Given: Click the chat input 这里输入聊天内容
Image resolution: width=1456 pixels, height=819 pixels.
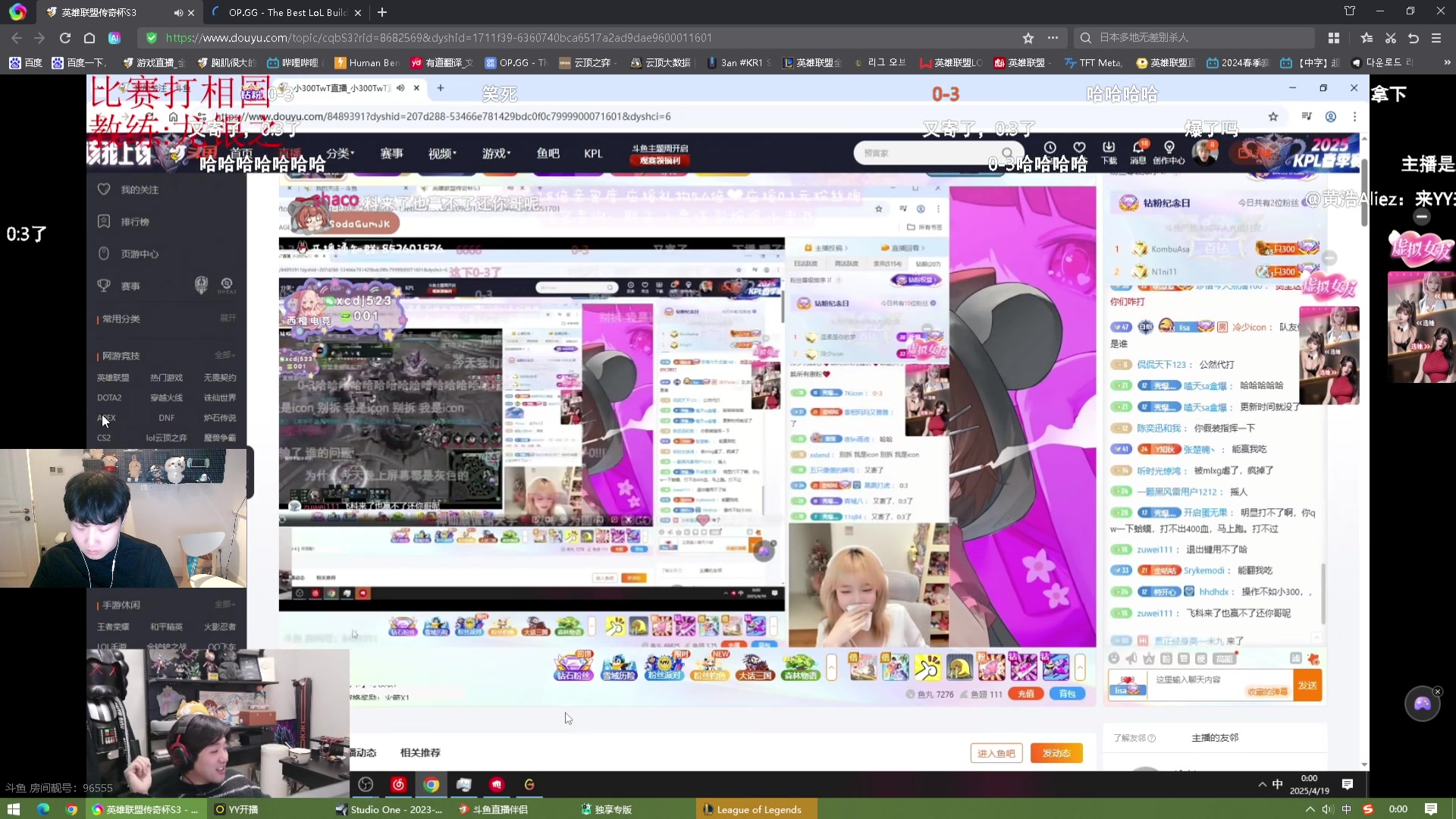Looking at the screenshot, I should 1219,679.
